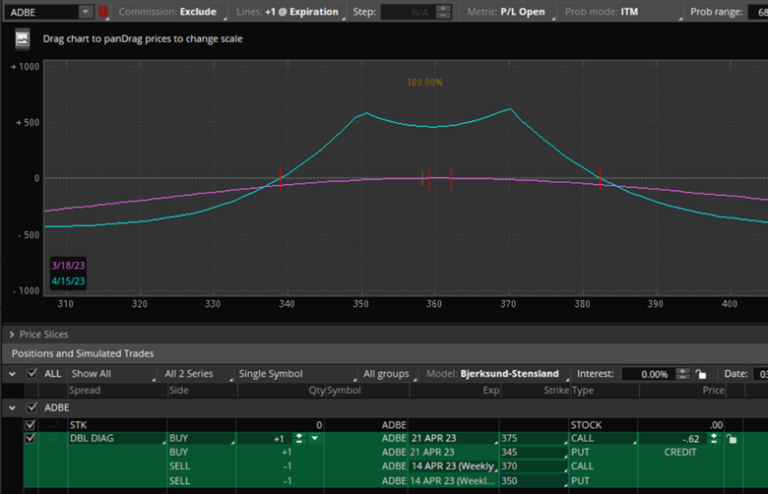This screenshot has width=768, height=494.
Task: Open the Single Symbol dropdown
Action: coord(297,374)
